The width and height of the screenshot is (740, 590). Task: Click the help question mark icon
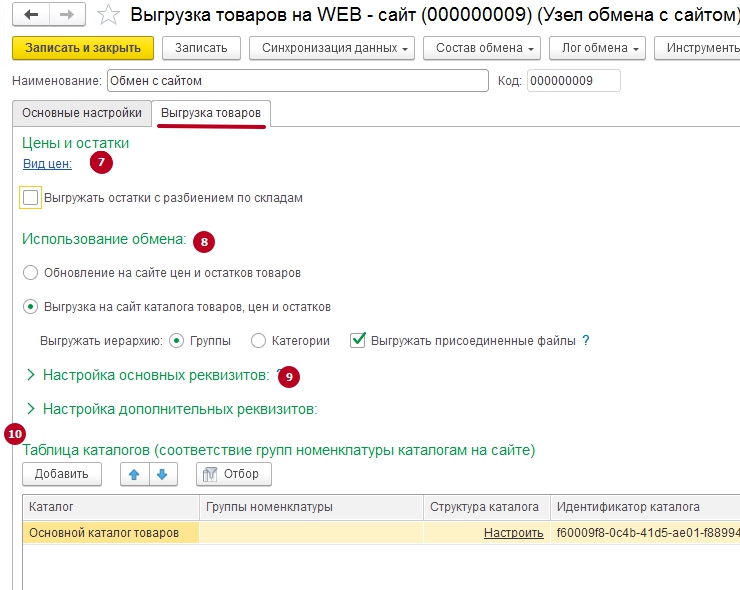[x=586, y=341]
